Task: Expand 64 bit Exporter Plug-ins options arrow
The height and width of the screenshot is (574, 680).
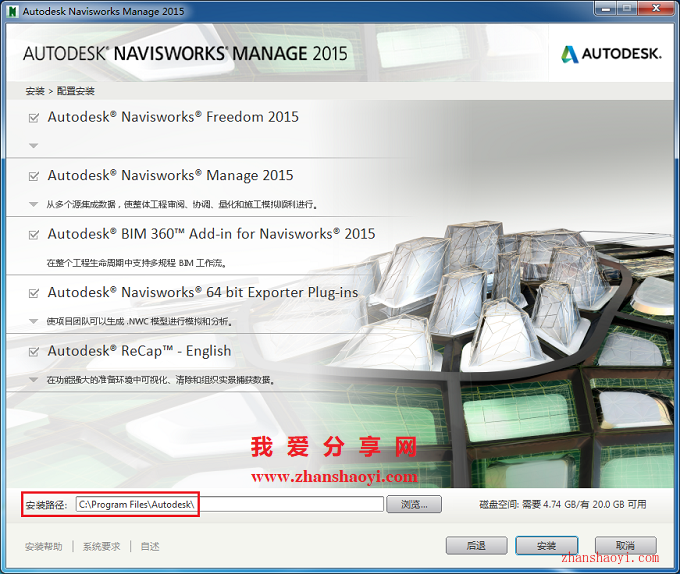Action: pos(33,321)
